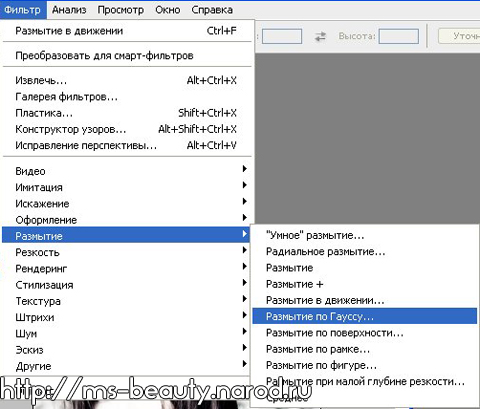The width and height of the screenshot is (480, 409).
Task: Open the Извлечь filter dialog
Action: (x=127, y=80)
